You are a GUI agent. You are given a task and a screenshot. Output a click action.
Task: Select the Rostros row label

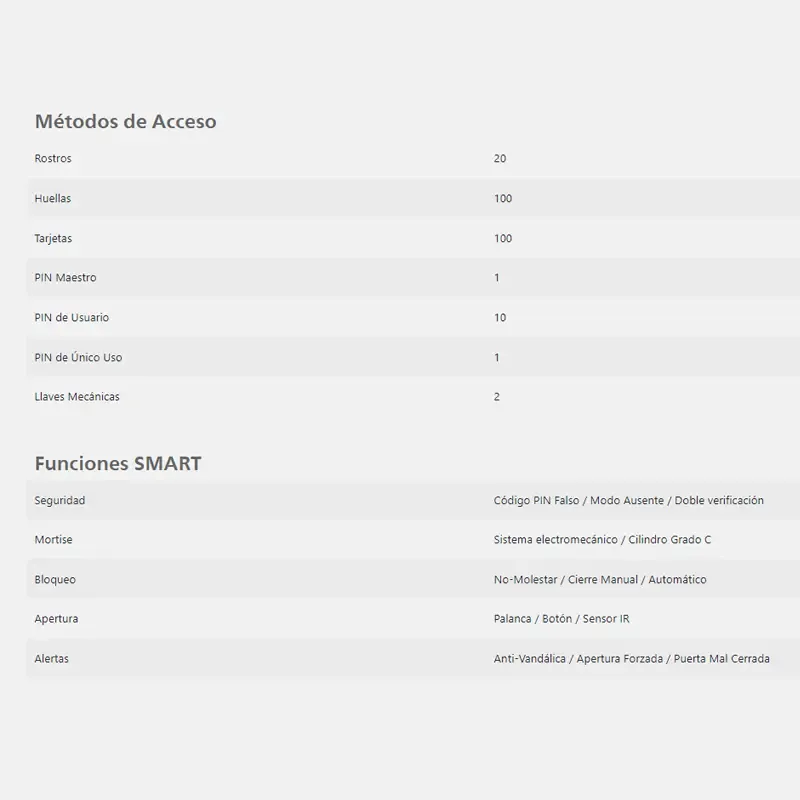53,158
